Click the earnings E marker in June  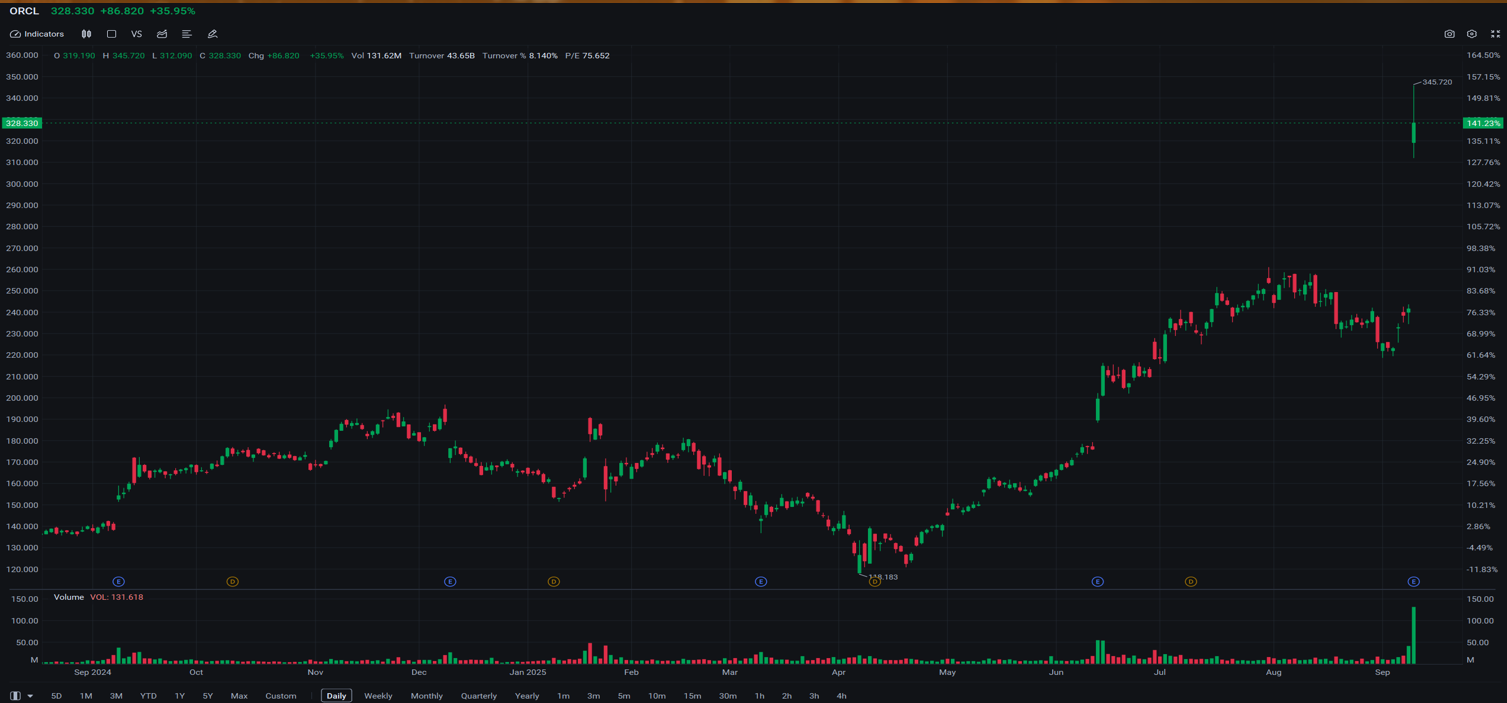(x=1097, y=582)
